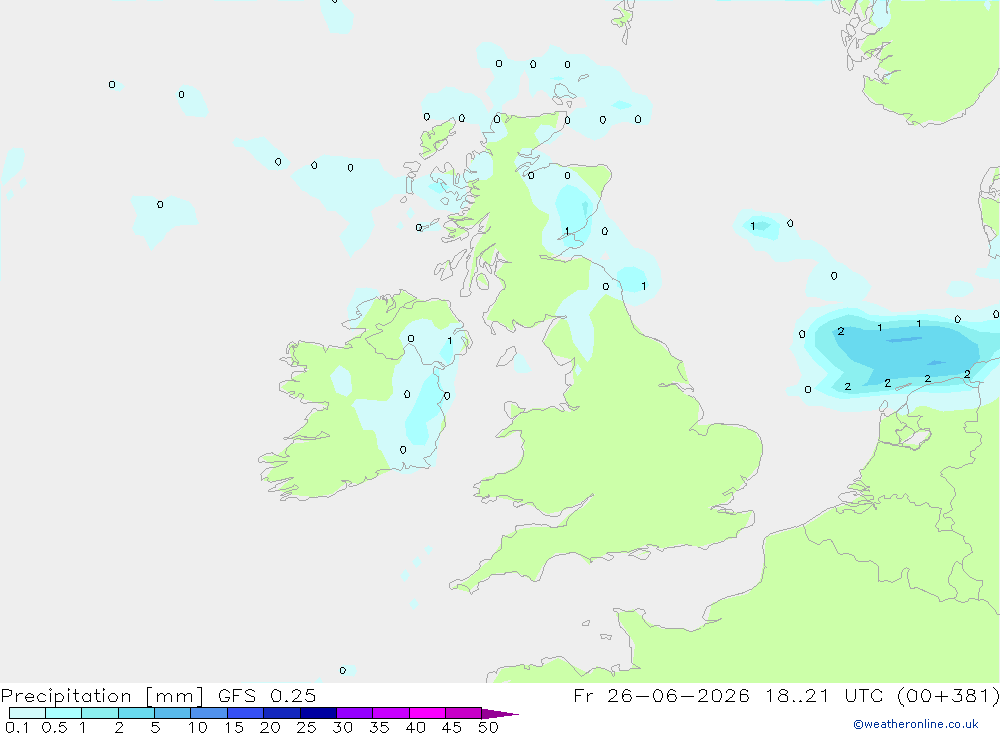Image resolution: width=1000 pixels, height=733 pixels.
Task: Click the 40 legend scale label
Action: click(x=416, y=727)
